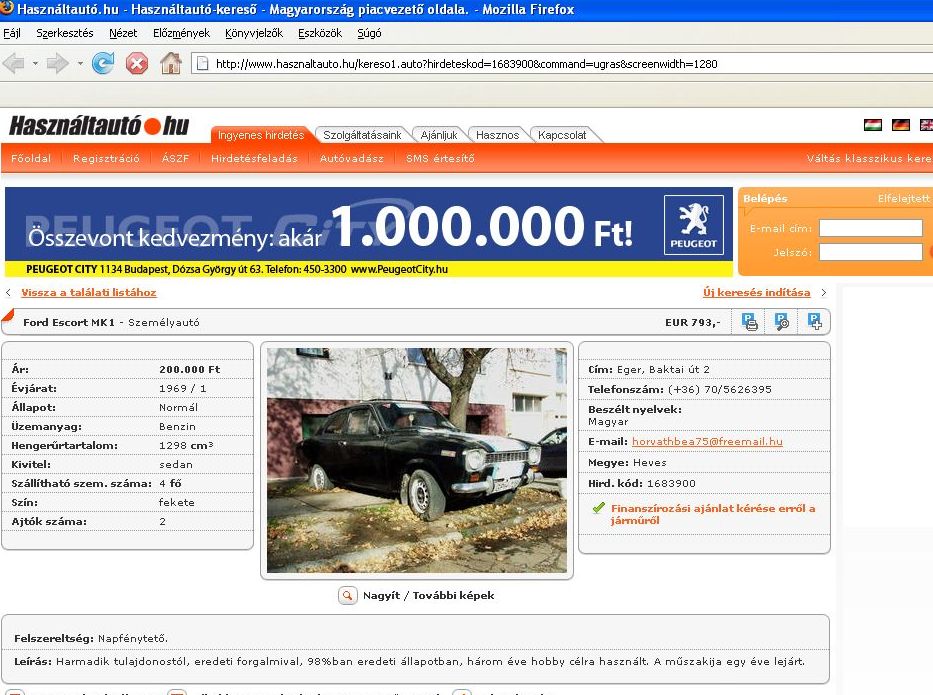Viewport: 933px width, 695px height.
Task: Click the Vissza a találati listához link
Action: [x=88, y=293]
